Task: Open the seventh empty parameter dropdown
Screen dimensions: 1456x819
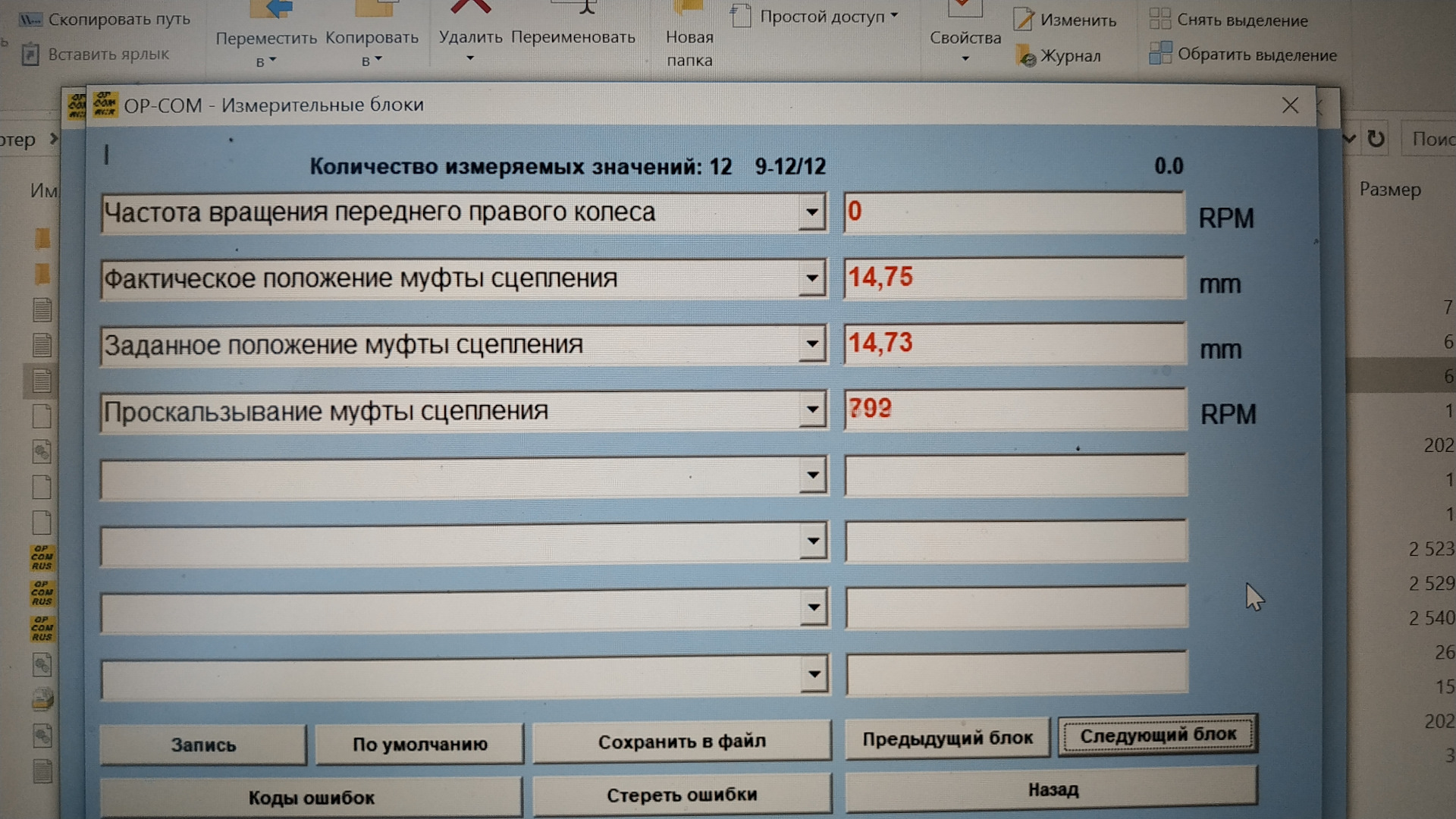Action: tap(814, 607)
